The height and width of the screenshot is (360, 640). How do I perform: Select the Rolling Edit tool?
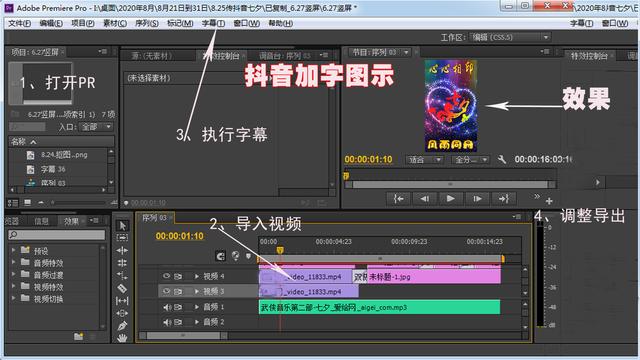click(122, 263)
